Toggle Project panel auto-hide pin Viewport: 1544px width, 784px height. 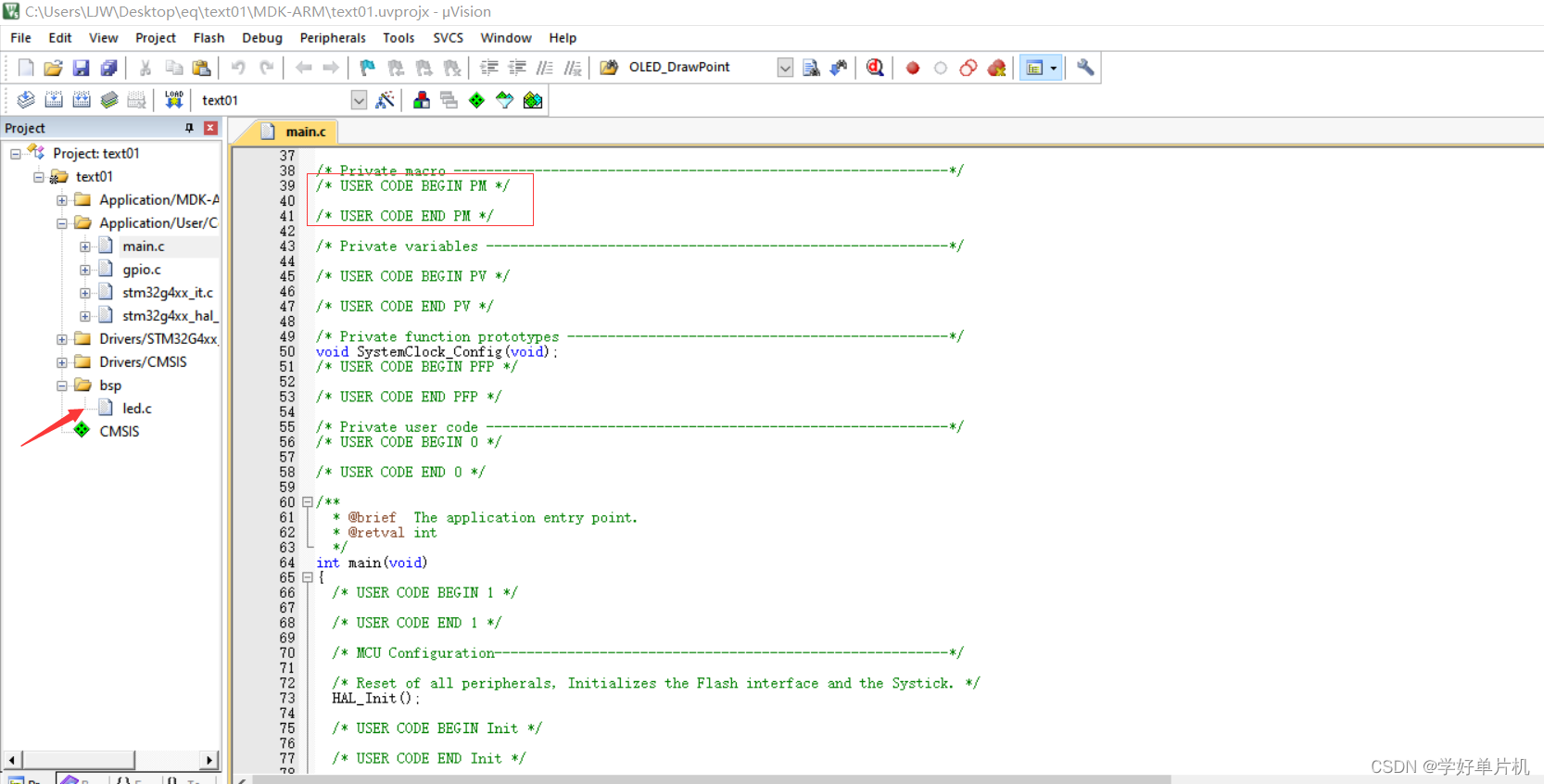click(x=189, y=128)
